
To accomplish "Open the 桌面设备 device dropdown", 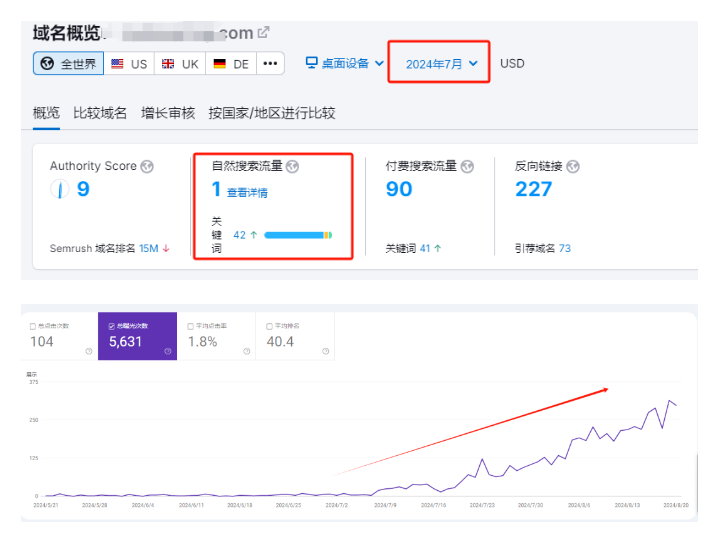I will pos(345,63).
